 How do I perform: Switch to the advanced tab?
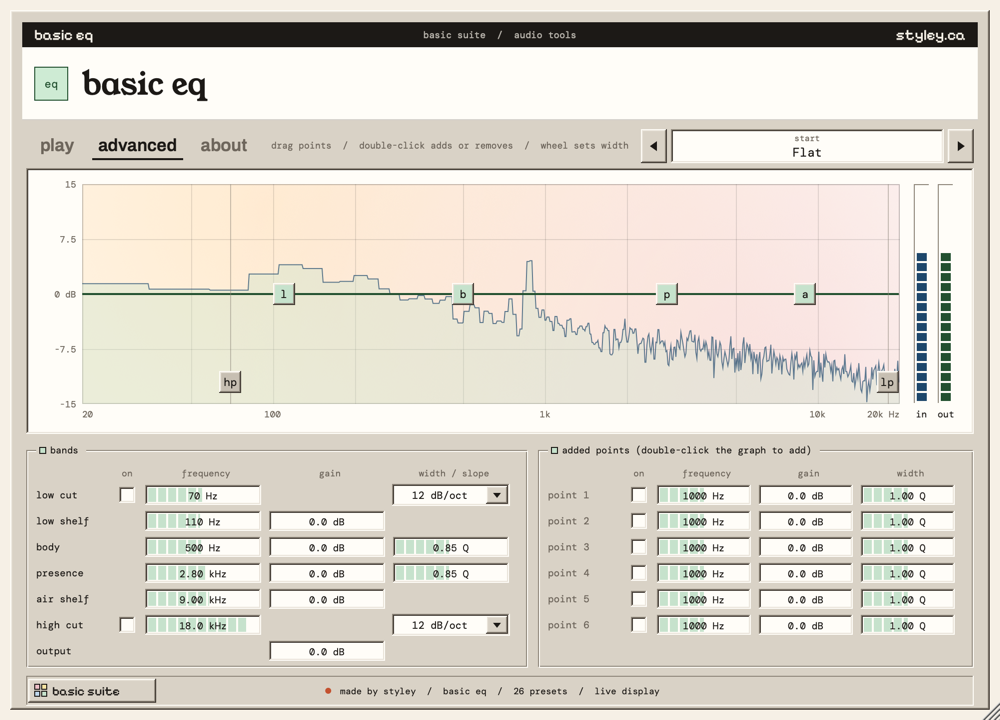tap(137, 145)
